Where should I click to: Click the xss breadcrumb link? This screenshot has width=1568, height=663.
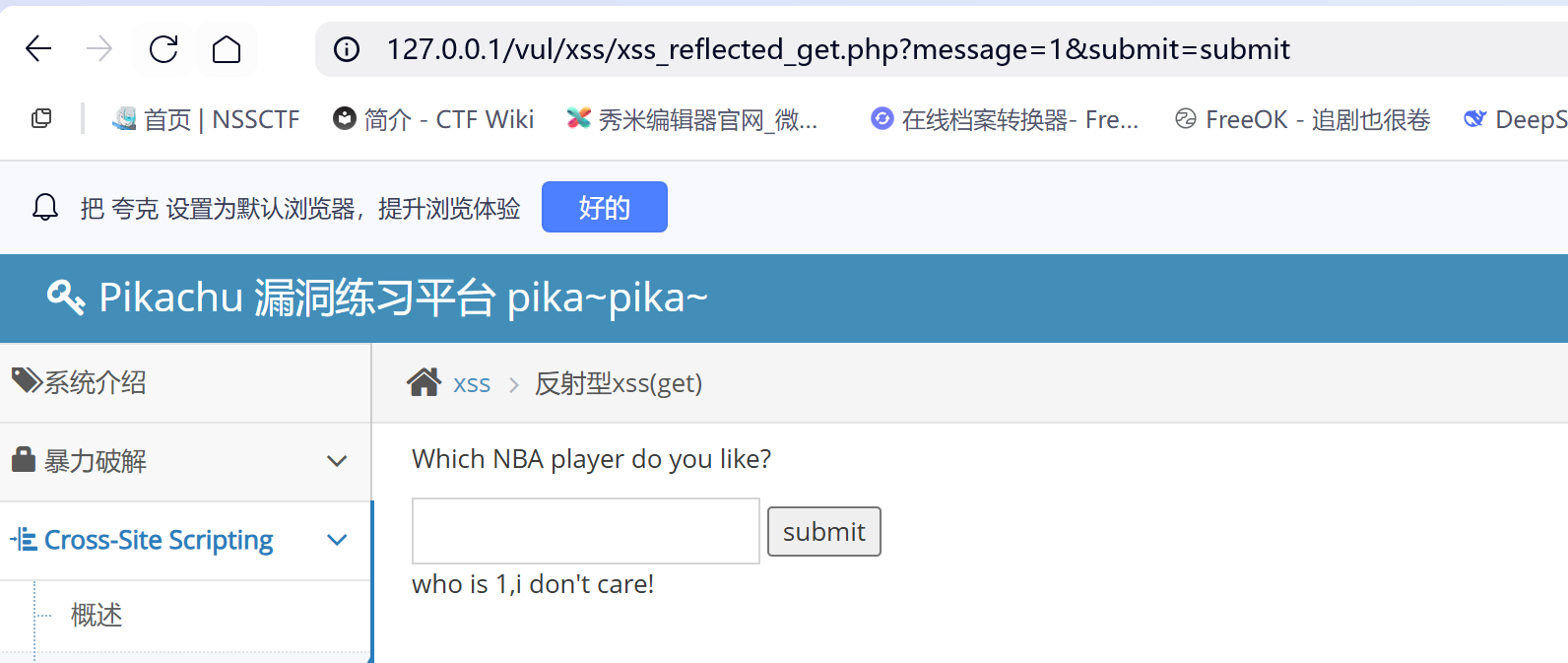click(471, 384)
